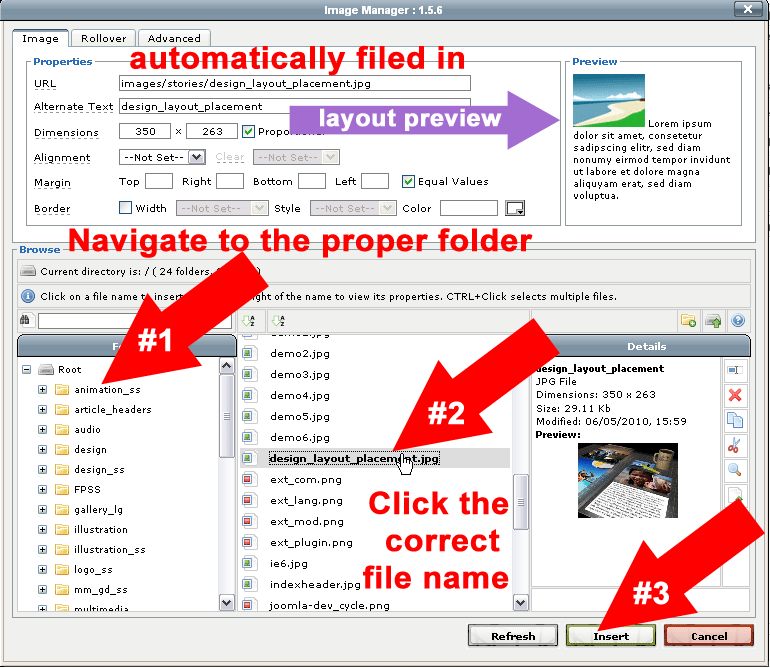Image resolution: width=770 pixels, height=668 pixels.
Task: Click file icon next to ext_com.png
Action: click(248, 479)
